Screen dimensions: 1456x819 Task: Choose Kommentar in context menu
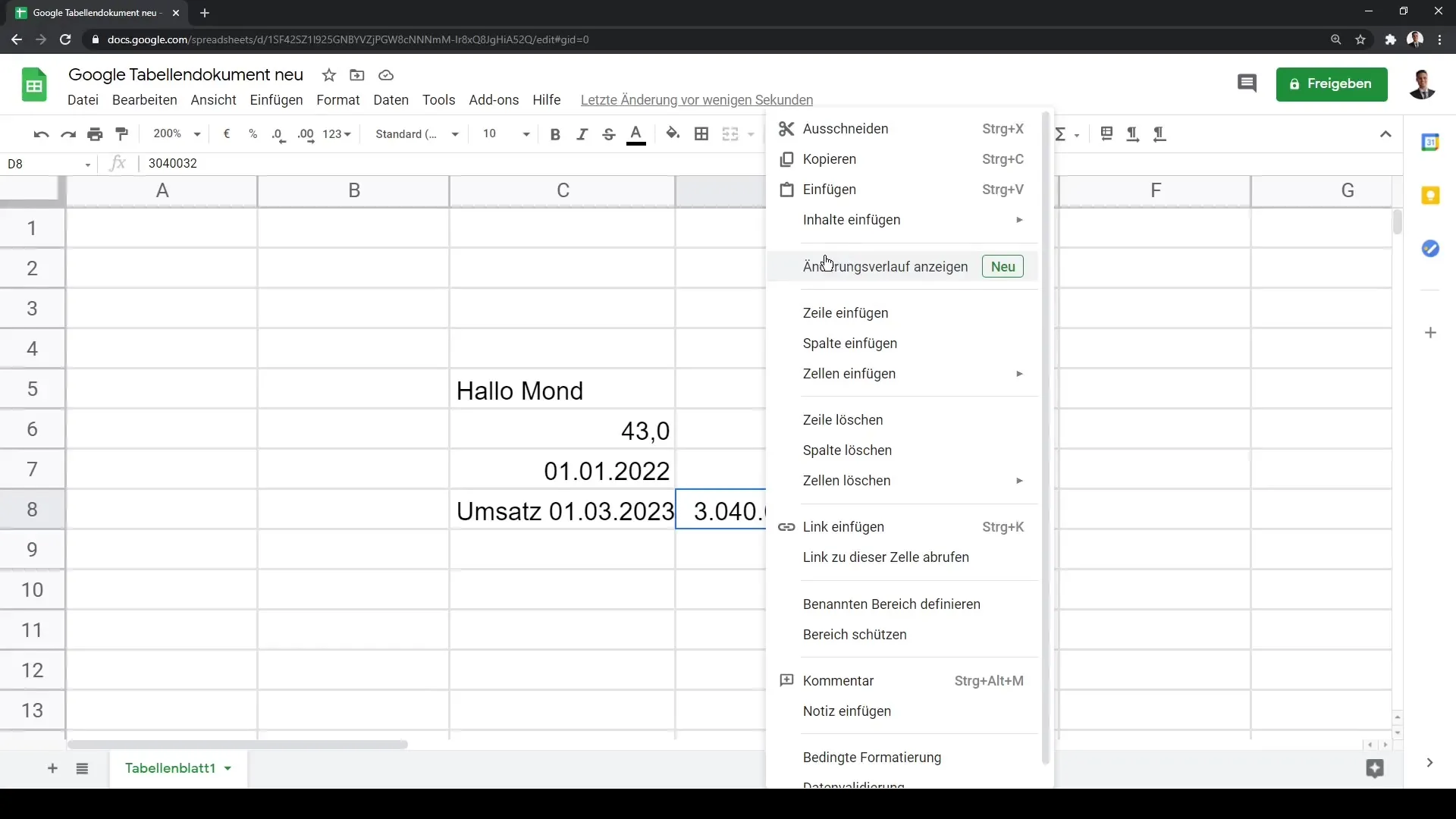[x=902, y=681]
